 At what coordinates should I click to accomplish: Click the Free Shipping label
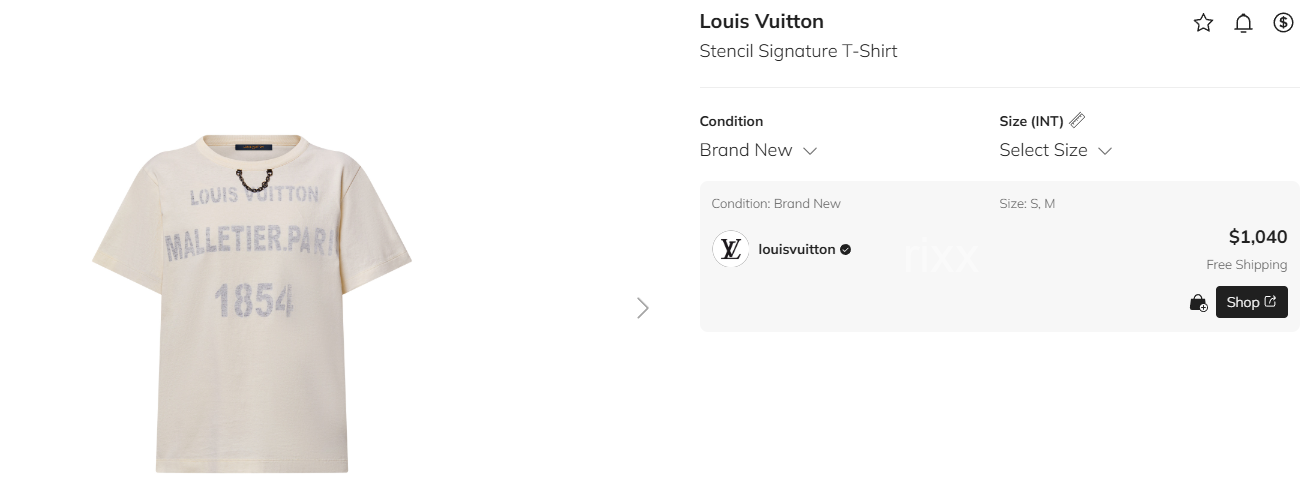click(x=1246, y=265)
